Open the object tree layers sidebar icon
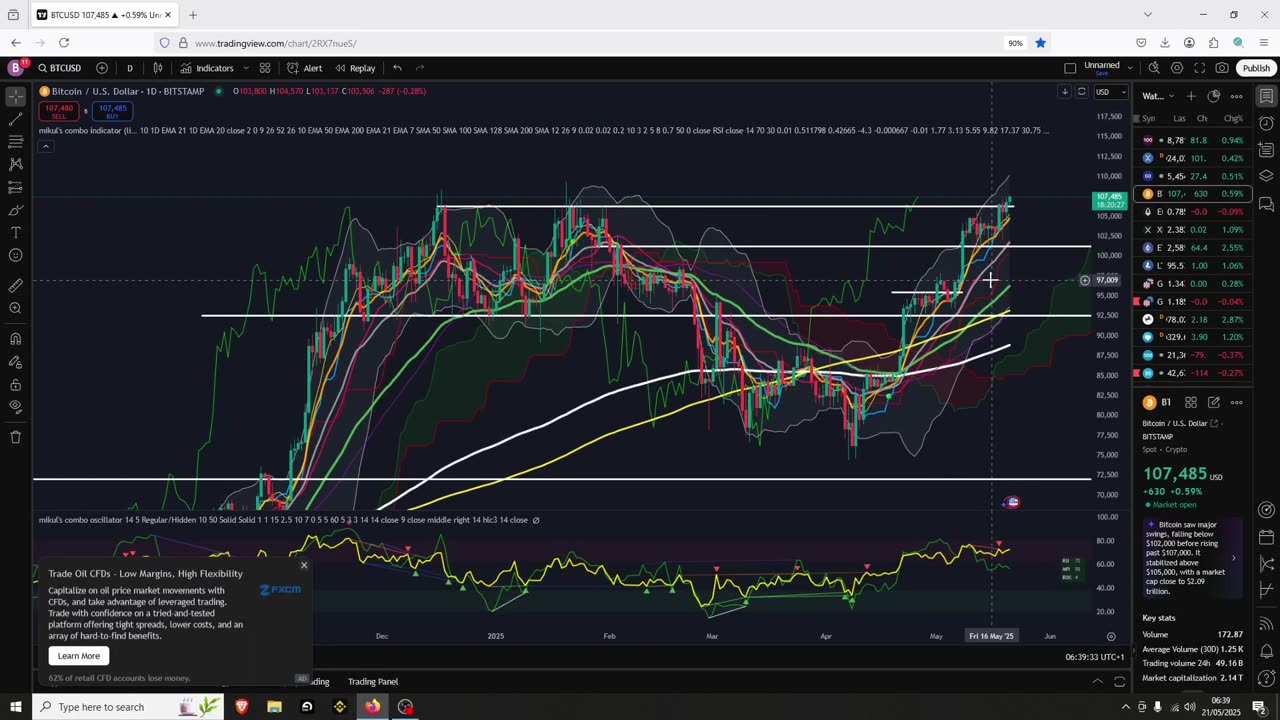 1266,176
